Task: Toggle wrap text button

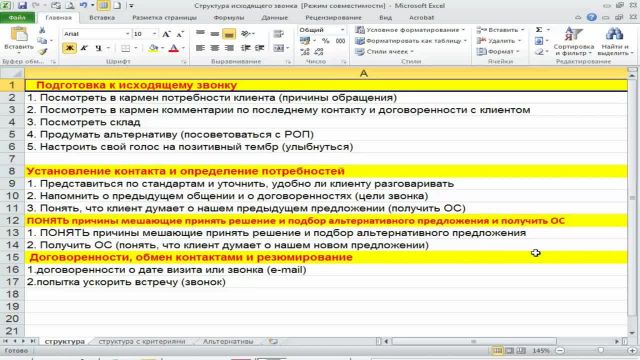Action: 279,34
